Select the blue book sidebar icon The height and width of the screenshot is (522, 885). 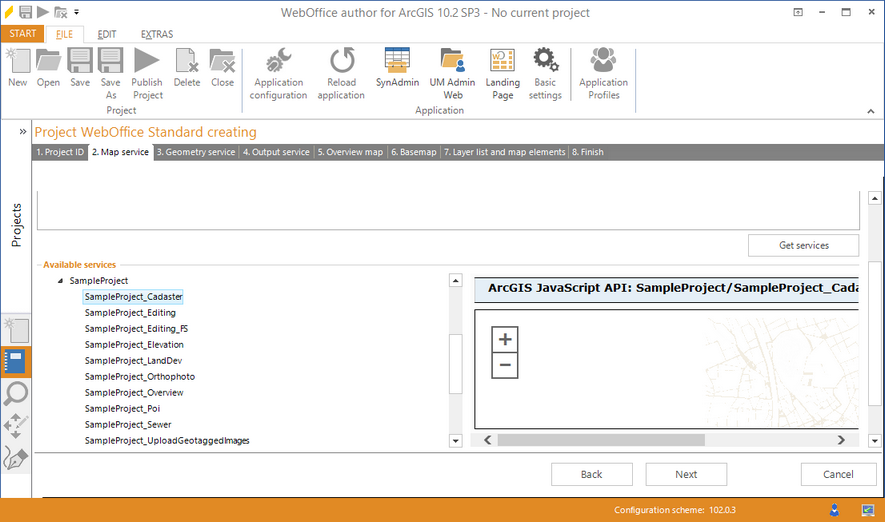tap(15, 362)
